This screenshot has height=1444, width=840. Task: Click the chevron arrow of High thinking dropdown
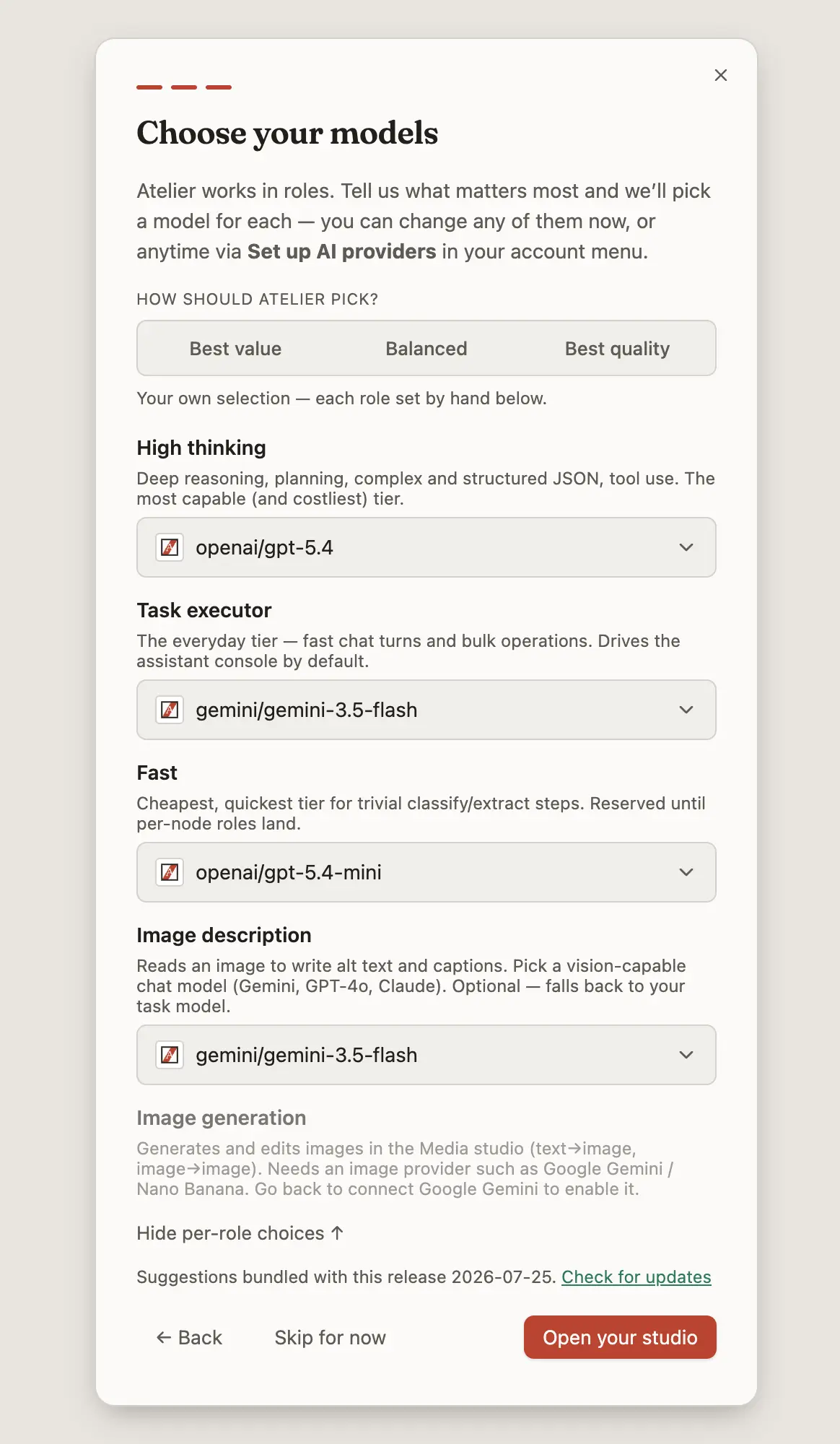pyautogui.click(x=686, y=547)
